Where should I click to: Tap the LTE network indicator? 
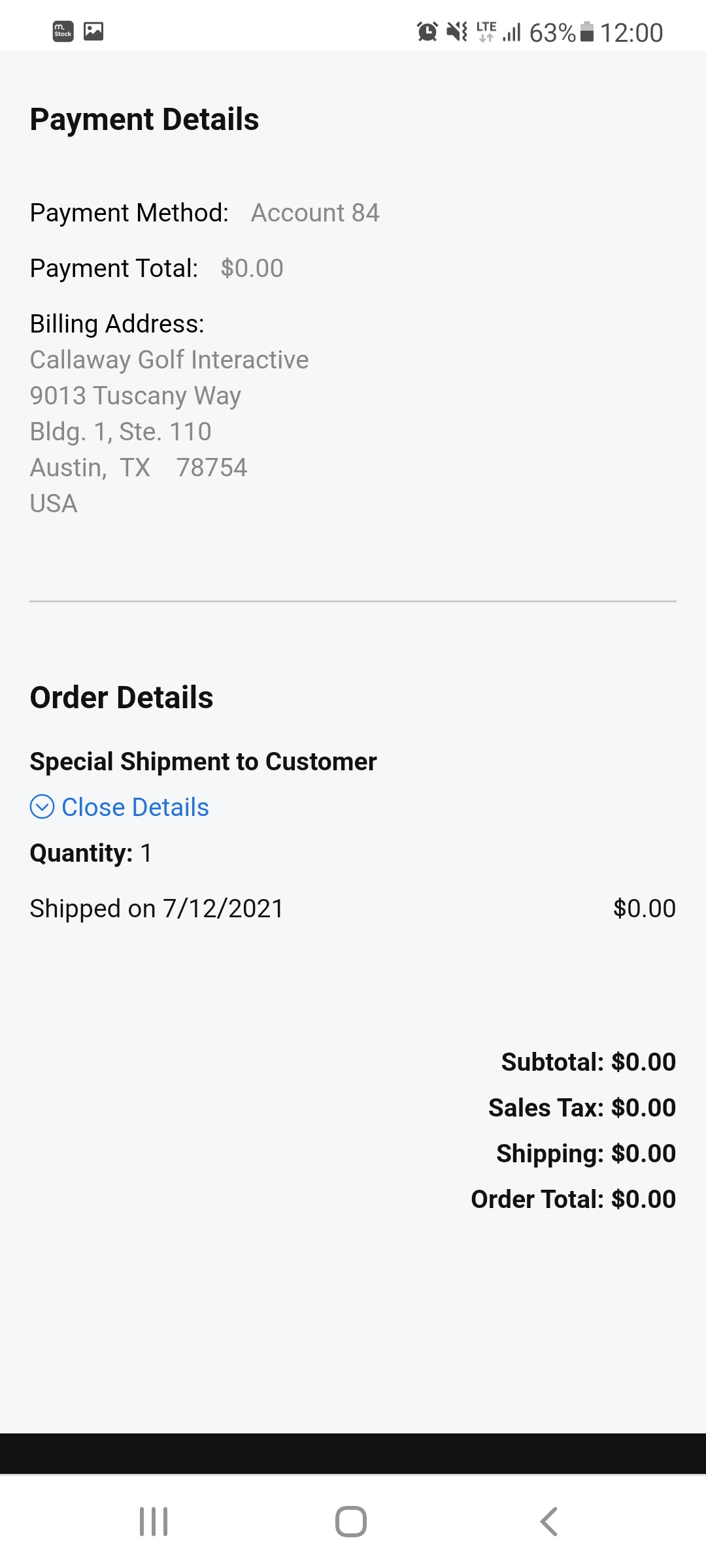tap(486, 31)
